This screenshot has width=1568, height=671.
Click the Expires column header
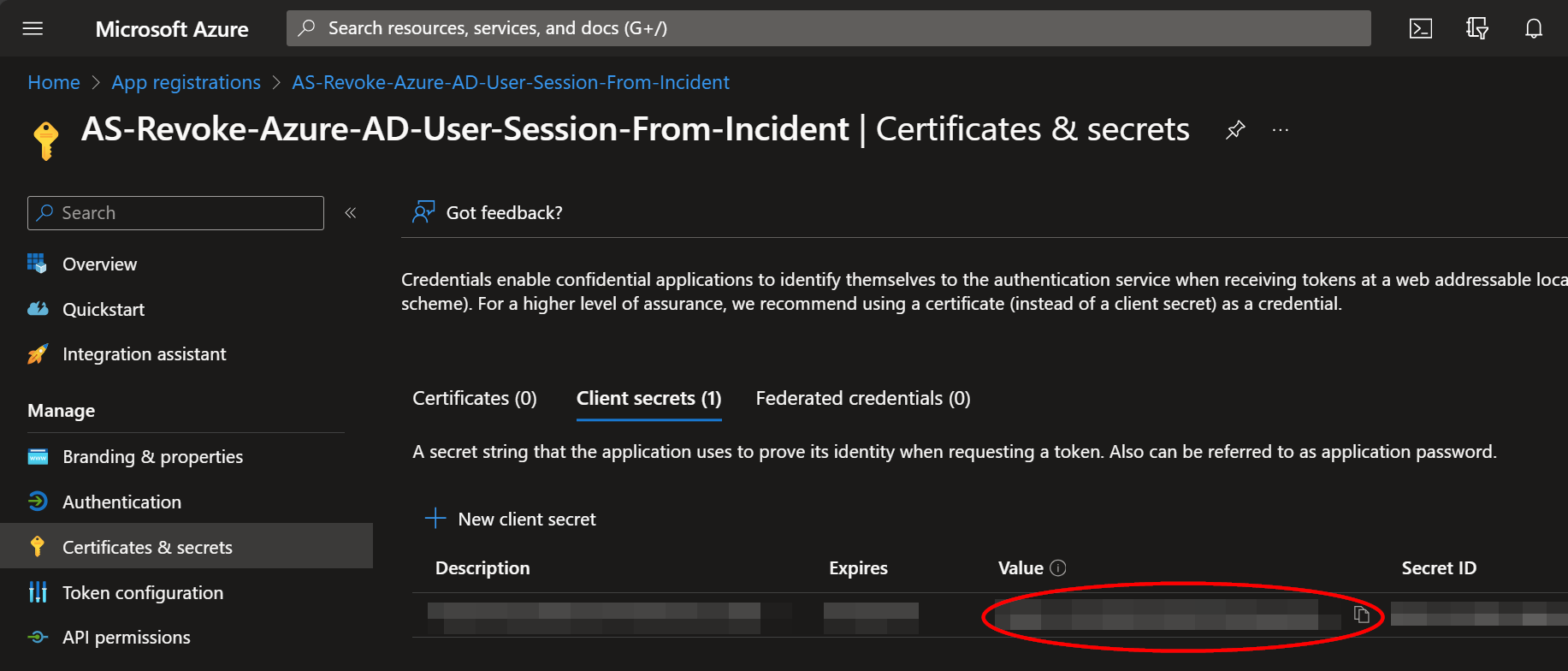(x=858, y=567)
